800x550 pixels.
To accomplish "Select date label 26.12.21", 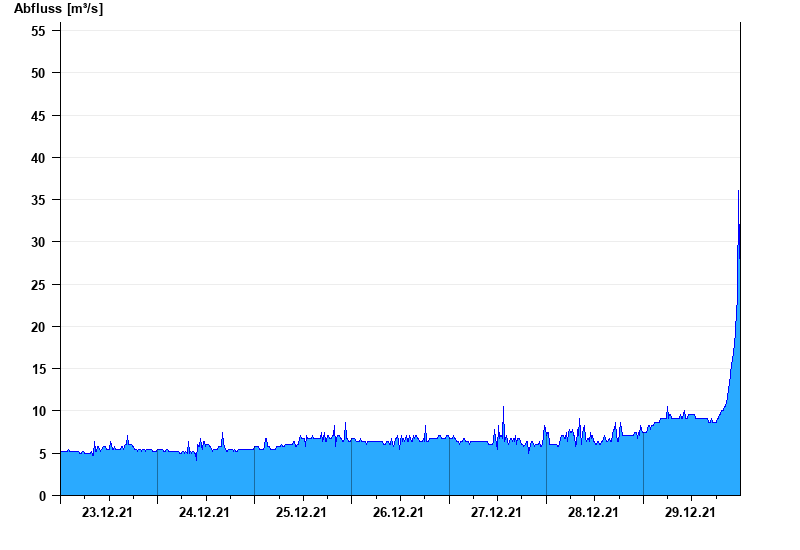I will click(x=398, y=512).
